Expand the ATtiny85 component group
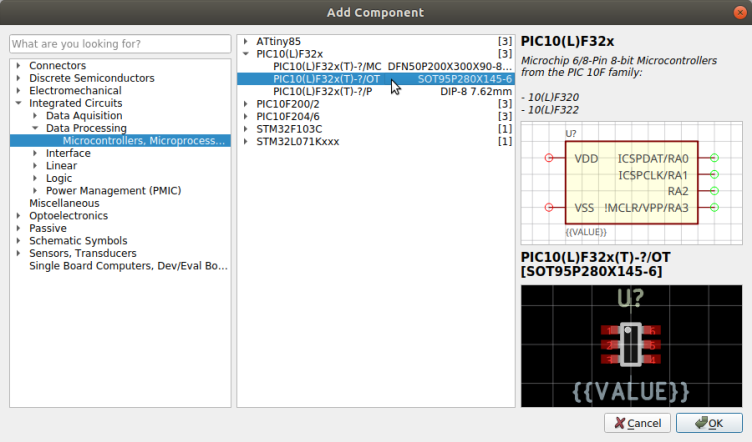 click(246, 41)
